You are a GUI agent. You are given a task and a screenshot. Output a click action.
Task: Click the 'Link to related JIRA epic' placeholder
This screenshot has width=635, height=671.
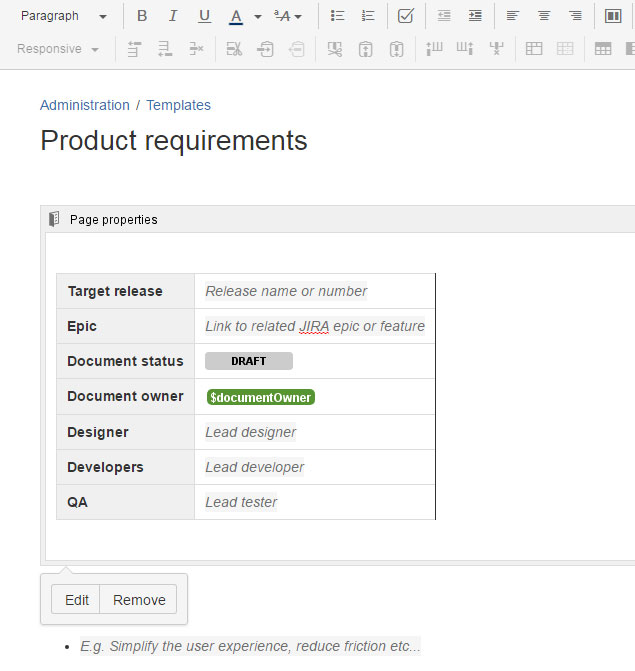(x=315, y=327)
